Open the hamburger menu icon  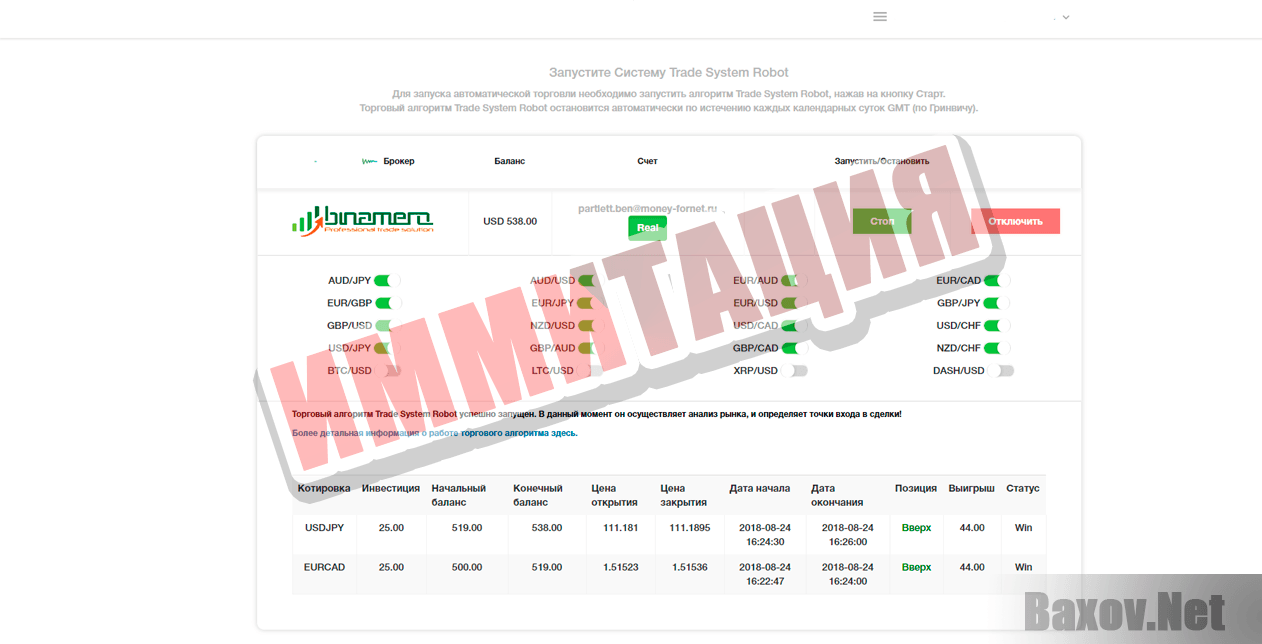pos(880,17)
